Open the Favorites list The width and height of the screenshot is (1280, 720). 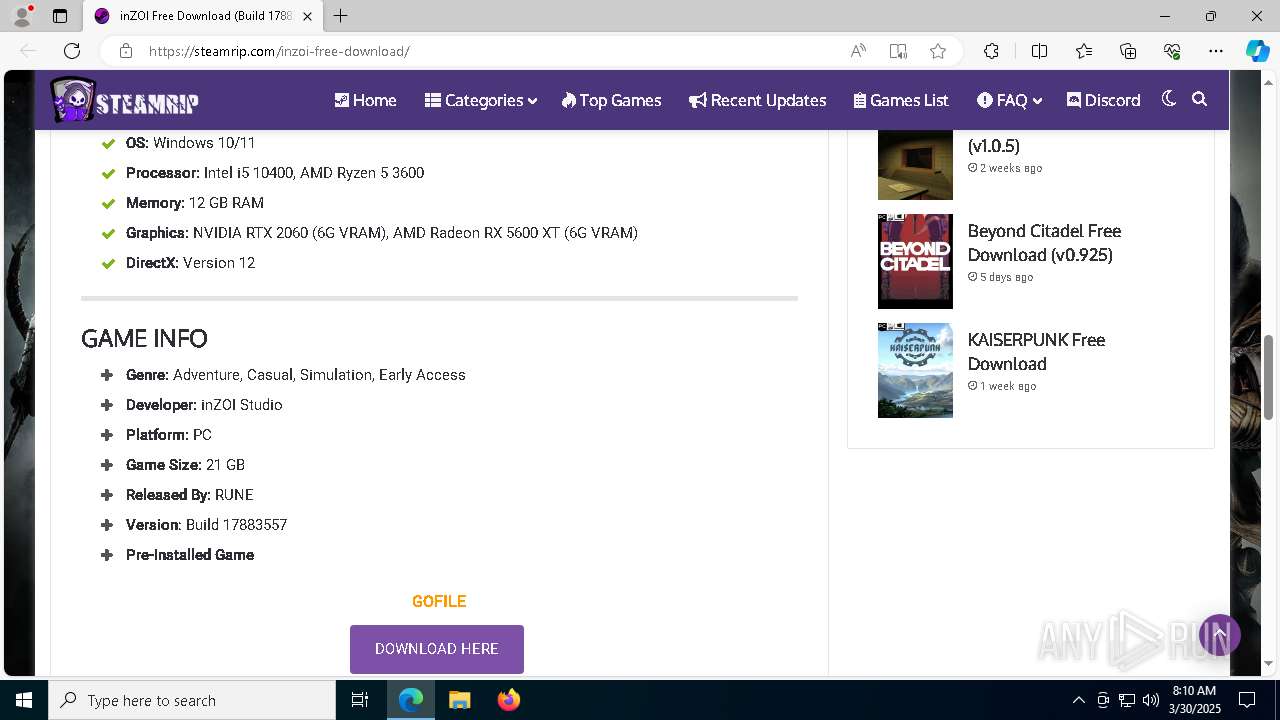[1084, 51]
